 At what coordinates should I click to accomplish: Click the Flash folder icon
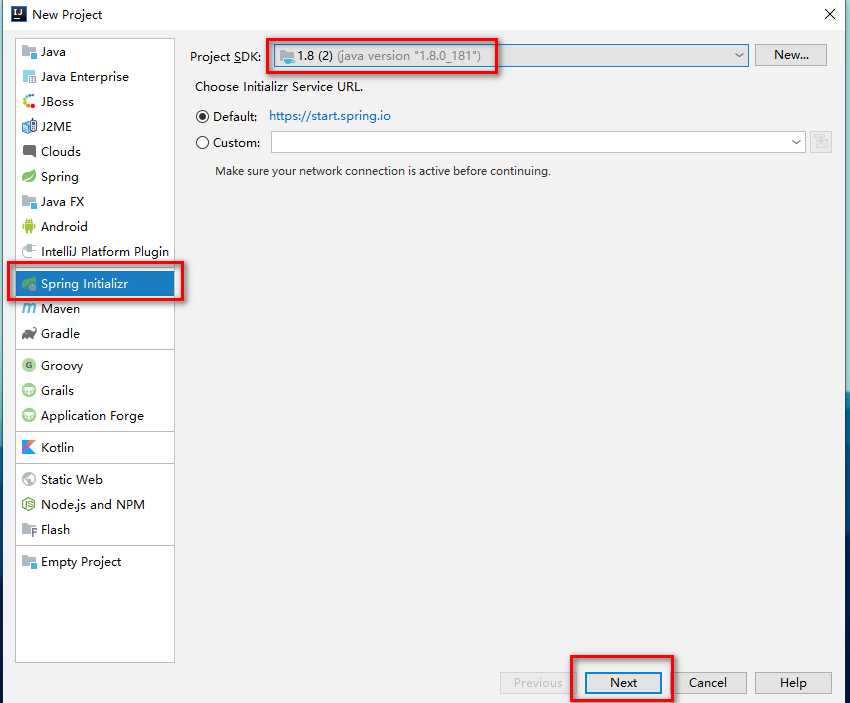29,530
